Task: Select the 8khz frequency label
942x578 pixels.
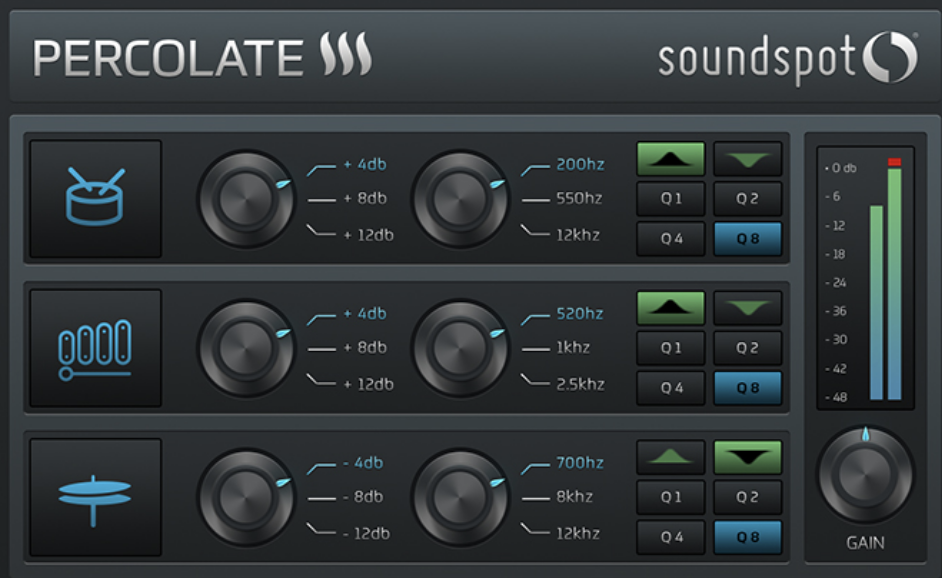Action: point(574,497)
